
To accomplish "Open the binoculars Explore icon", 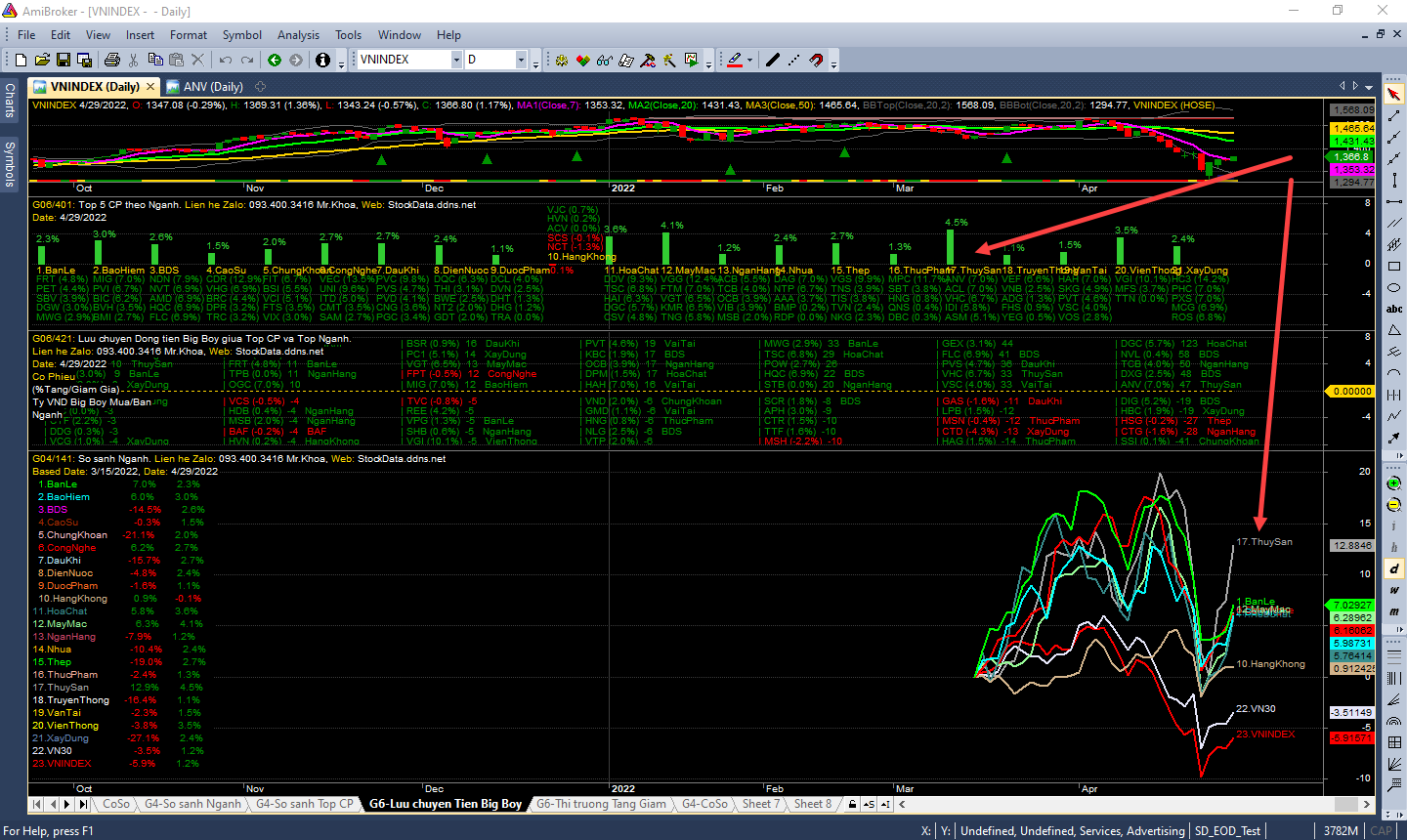I will pos(604,60).
